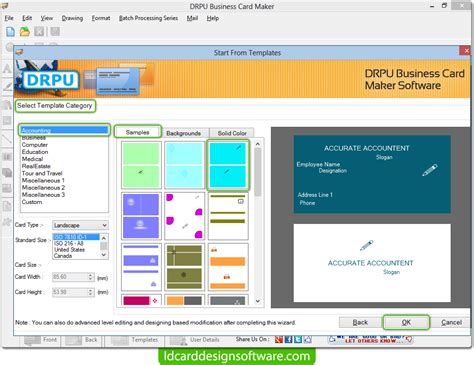Select the bright cyan template thumbnail
Image resolution: width=474 pixels, height=365 pixels.
click(228, 165)
